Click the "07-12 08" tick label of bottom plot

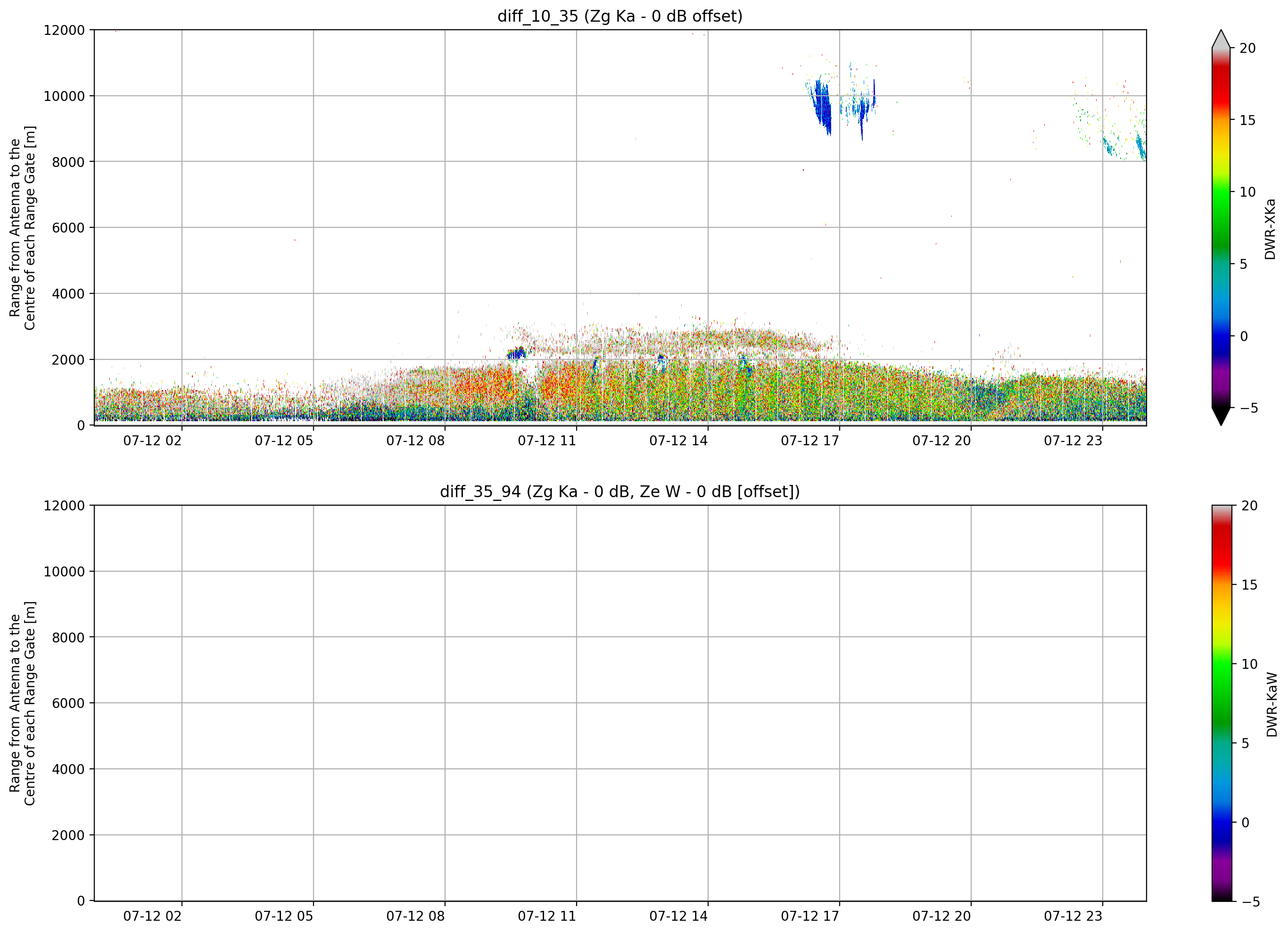[416, 916]
